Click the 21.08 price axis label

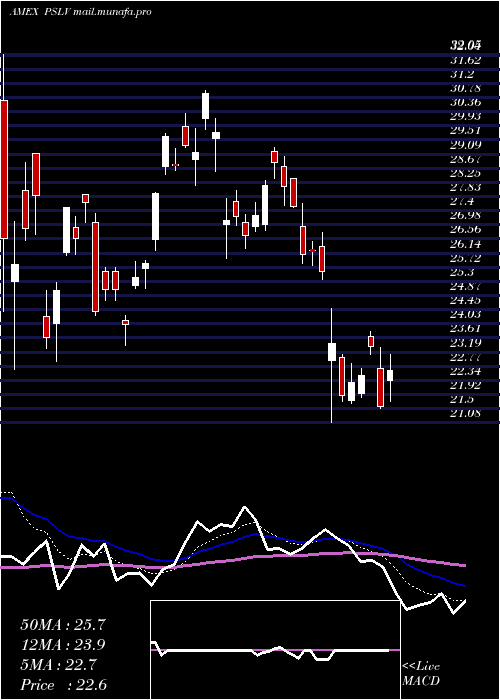[x=466, y=413]
